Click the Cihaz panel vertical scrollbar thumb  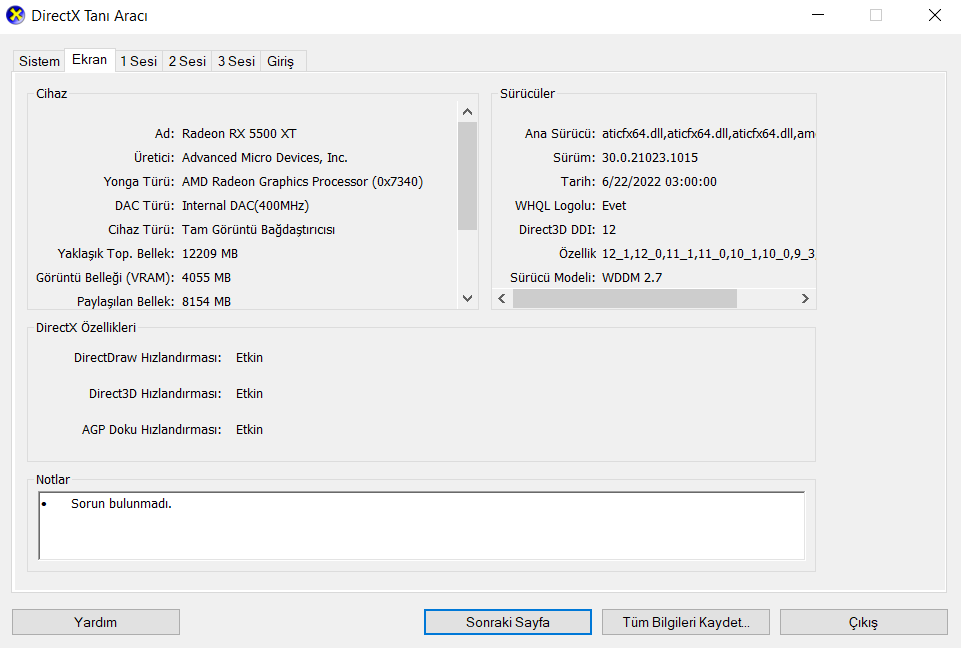tap(467, 176)
